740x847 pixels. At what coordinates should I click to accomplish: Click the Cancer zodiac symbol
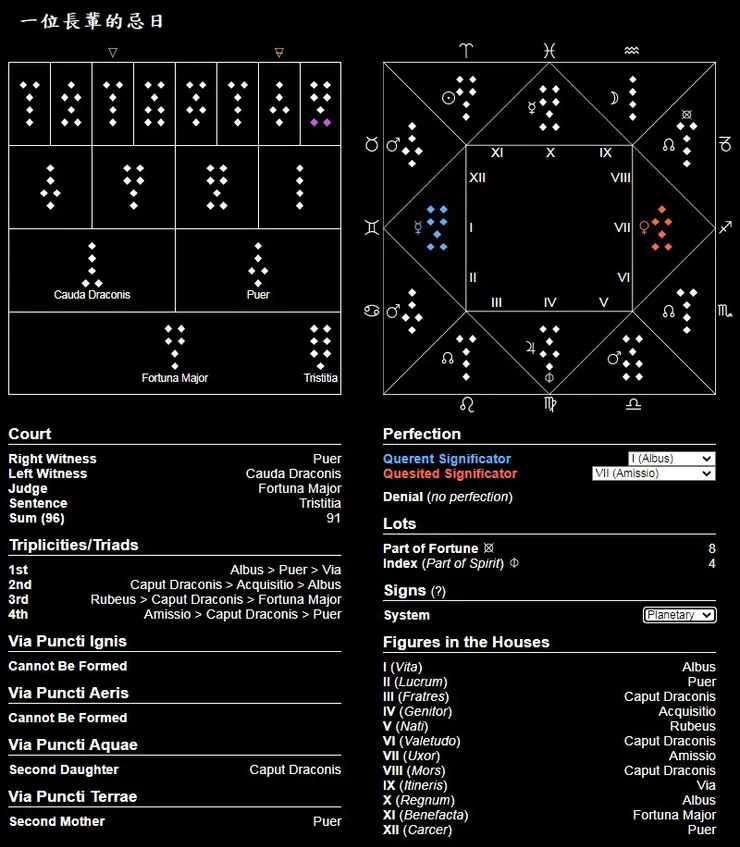372,311
